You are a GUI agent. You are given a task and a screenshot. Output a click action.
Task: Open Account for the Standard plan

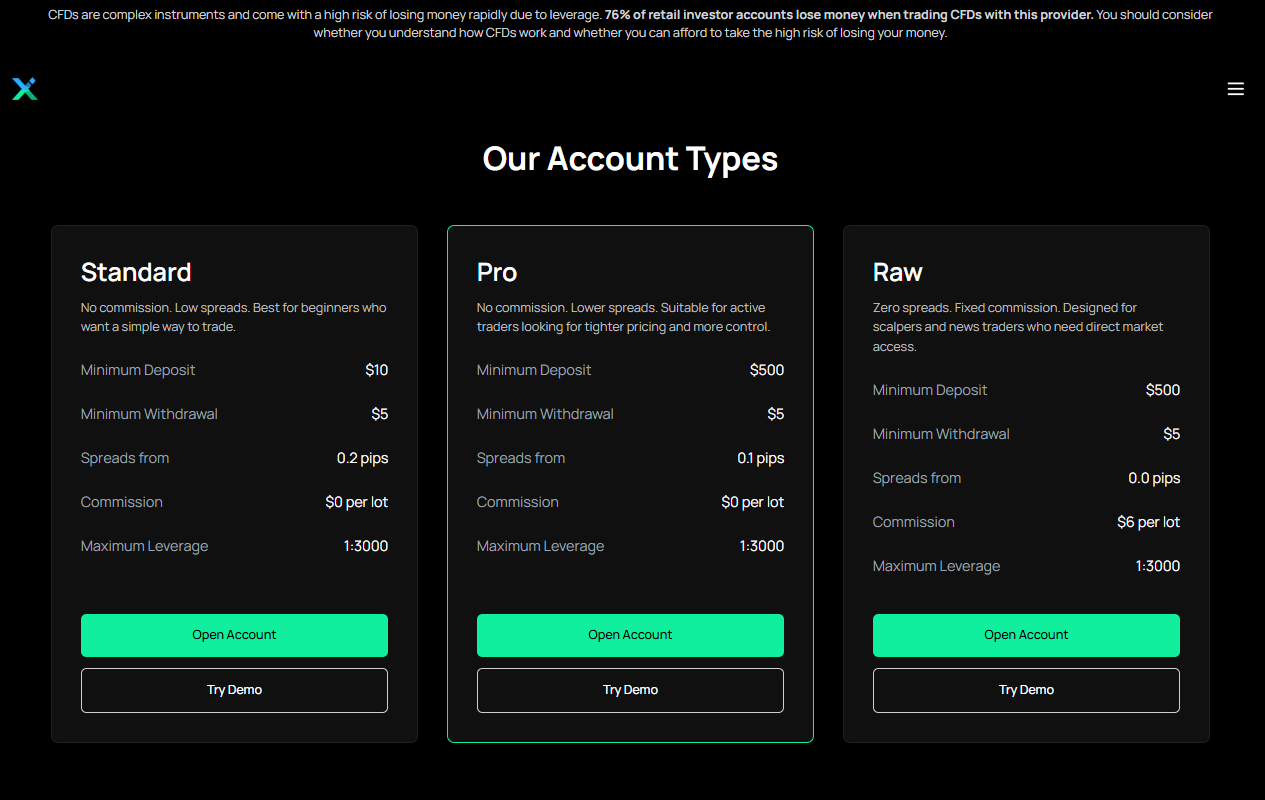pos(234,635)
